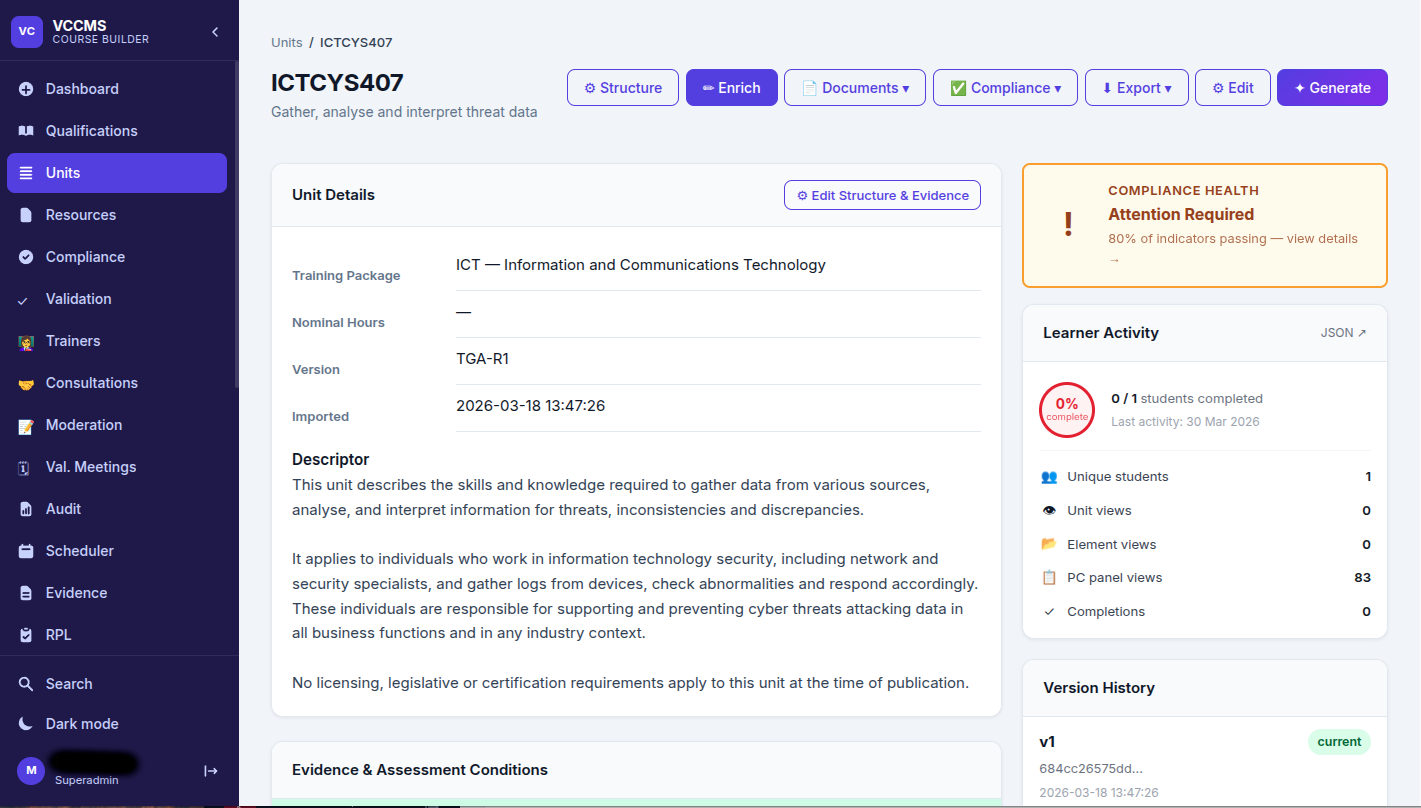Open Consultations in the sidebar
This screenshot has width=1421, height=808.
(x=117, y=383)
